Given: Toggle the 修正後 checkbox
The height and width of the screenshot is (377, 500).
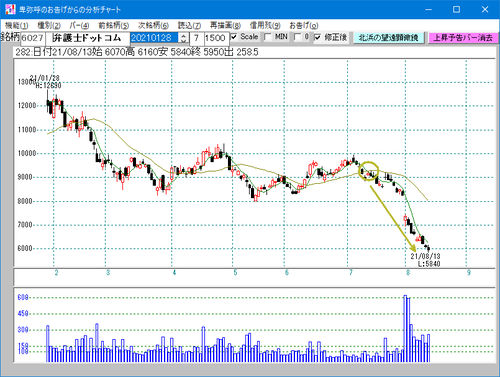Looking at the screenshot, I should 318,37.
